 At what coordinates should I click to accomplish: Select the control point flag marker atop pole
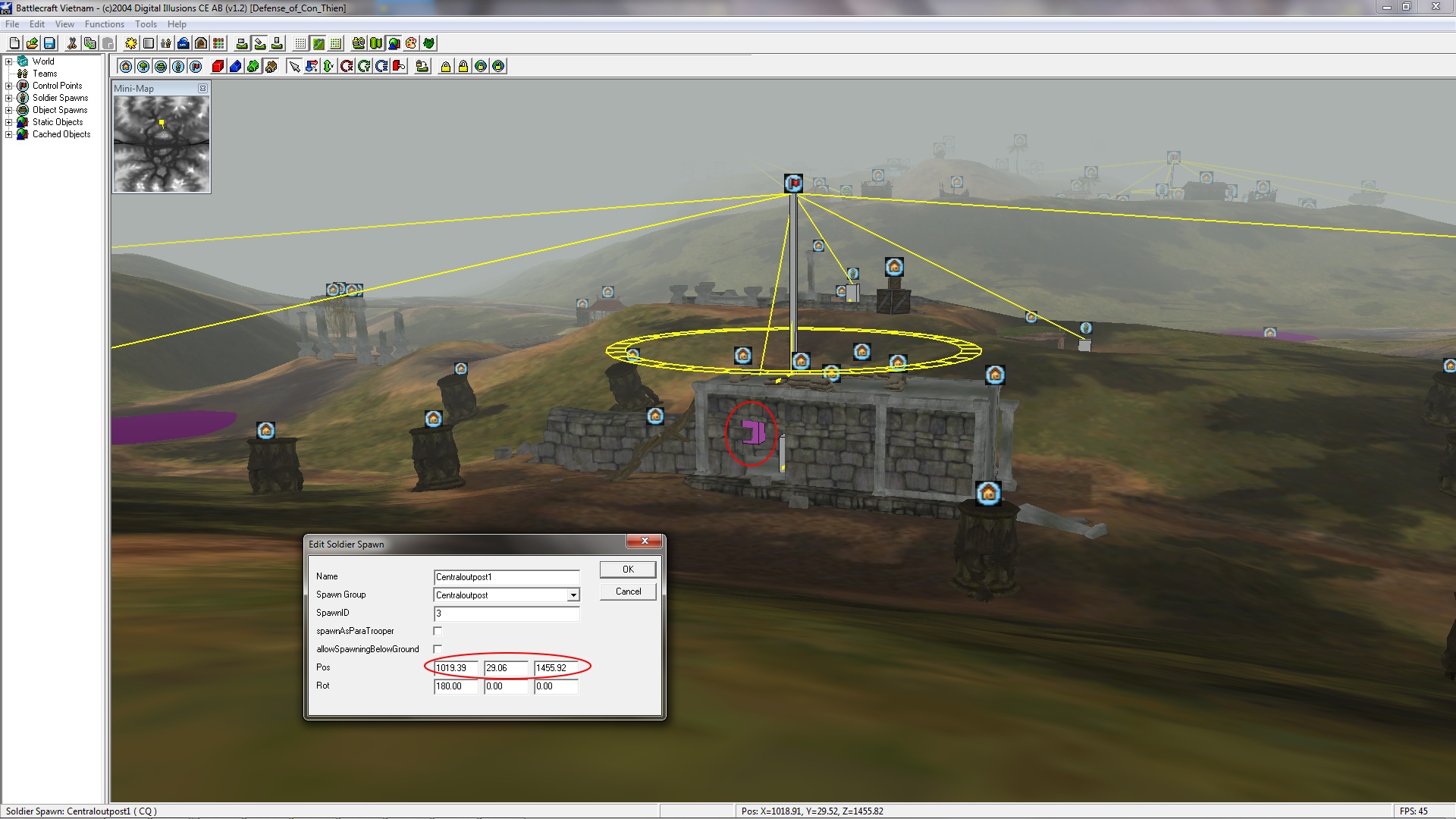point(793,184)
